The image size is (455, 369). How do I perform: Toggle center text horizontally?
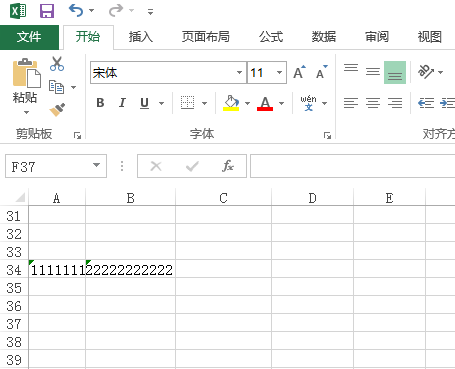373,103
